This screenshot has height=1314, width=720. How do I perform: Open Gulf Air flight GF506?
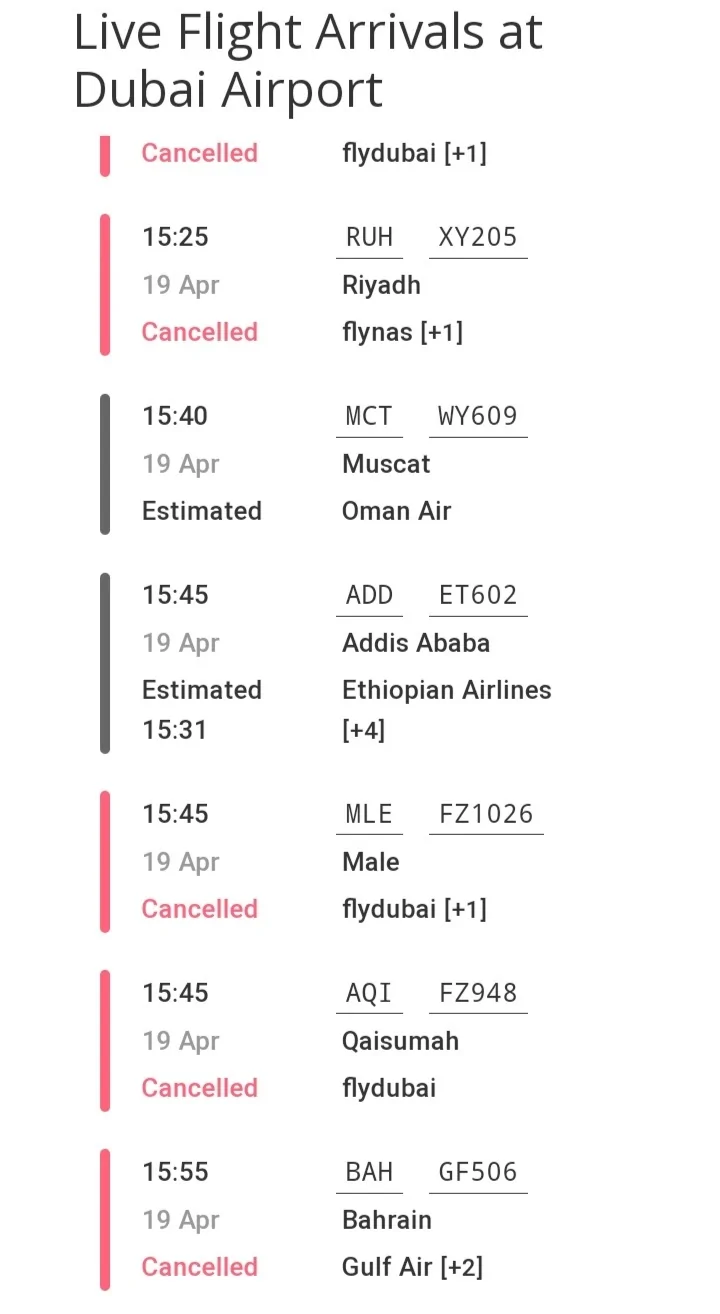click(x=478, y=1172)
